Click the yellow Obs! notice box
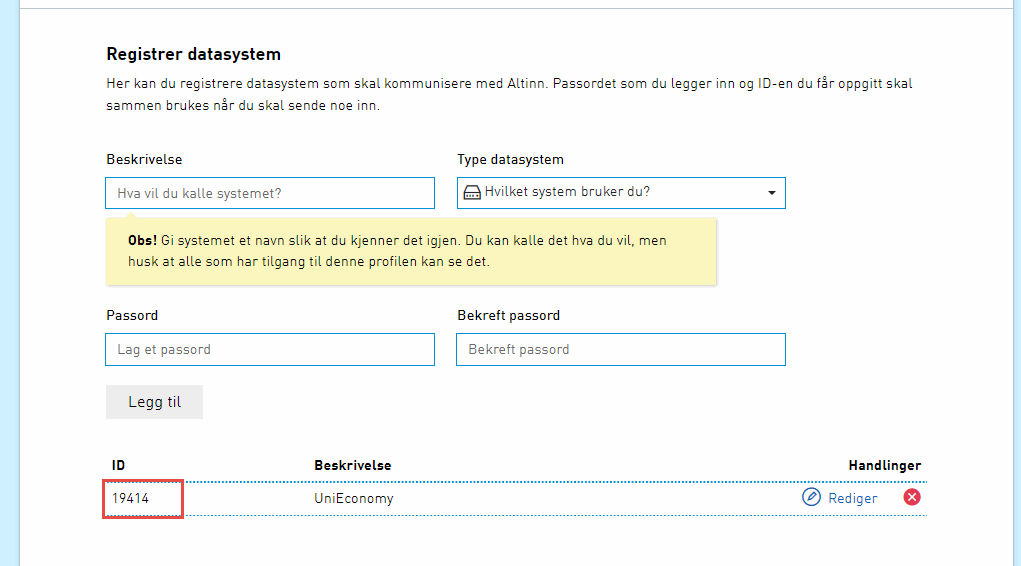This screenshot has width=1021, height=566. (410, 252)
